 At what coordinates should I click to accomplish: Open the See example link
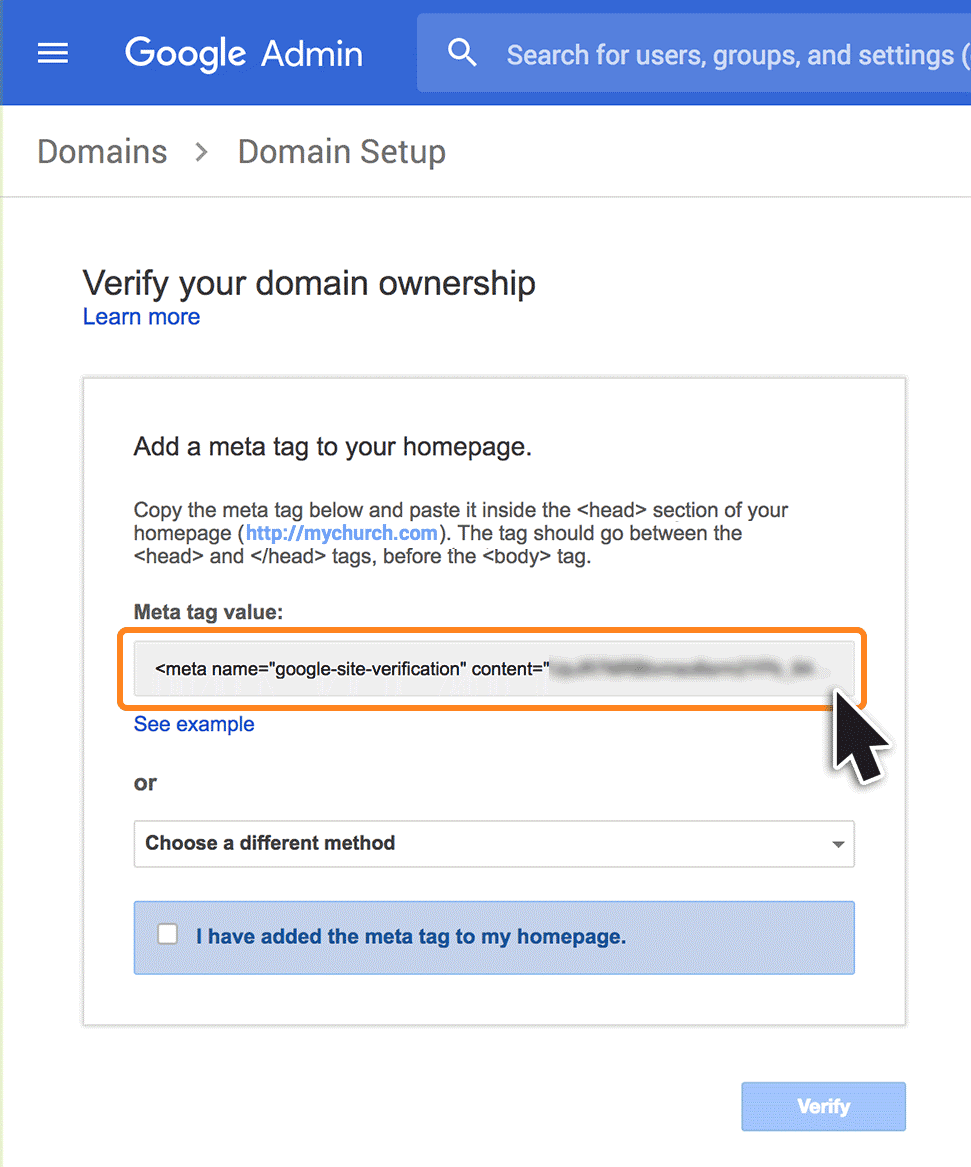[194, 724]
